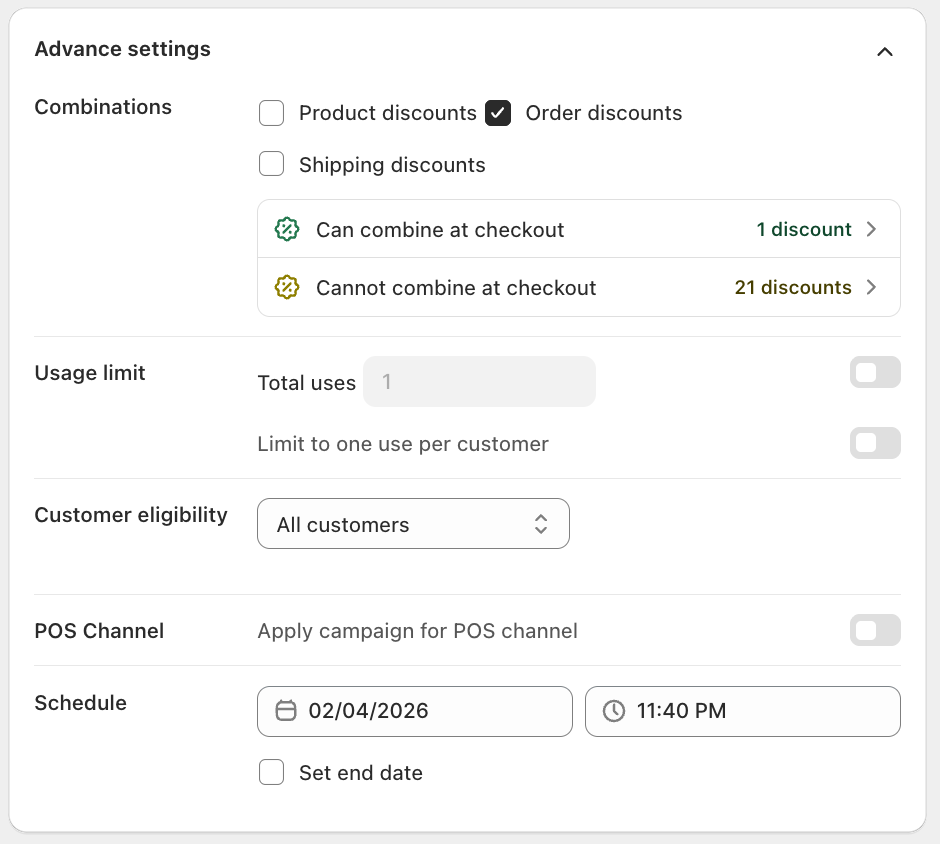Click the Customer eligibility section label

coord(131,515)
